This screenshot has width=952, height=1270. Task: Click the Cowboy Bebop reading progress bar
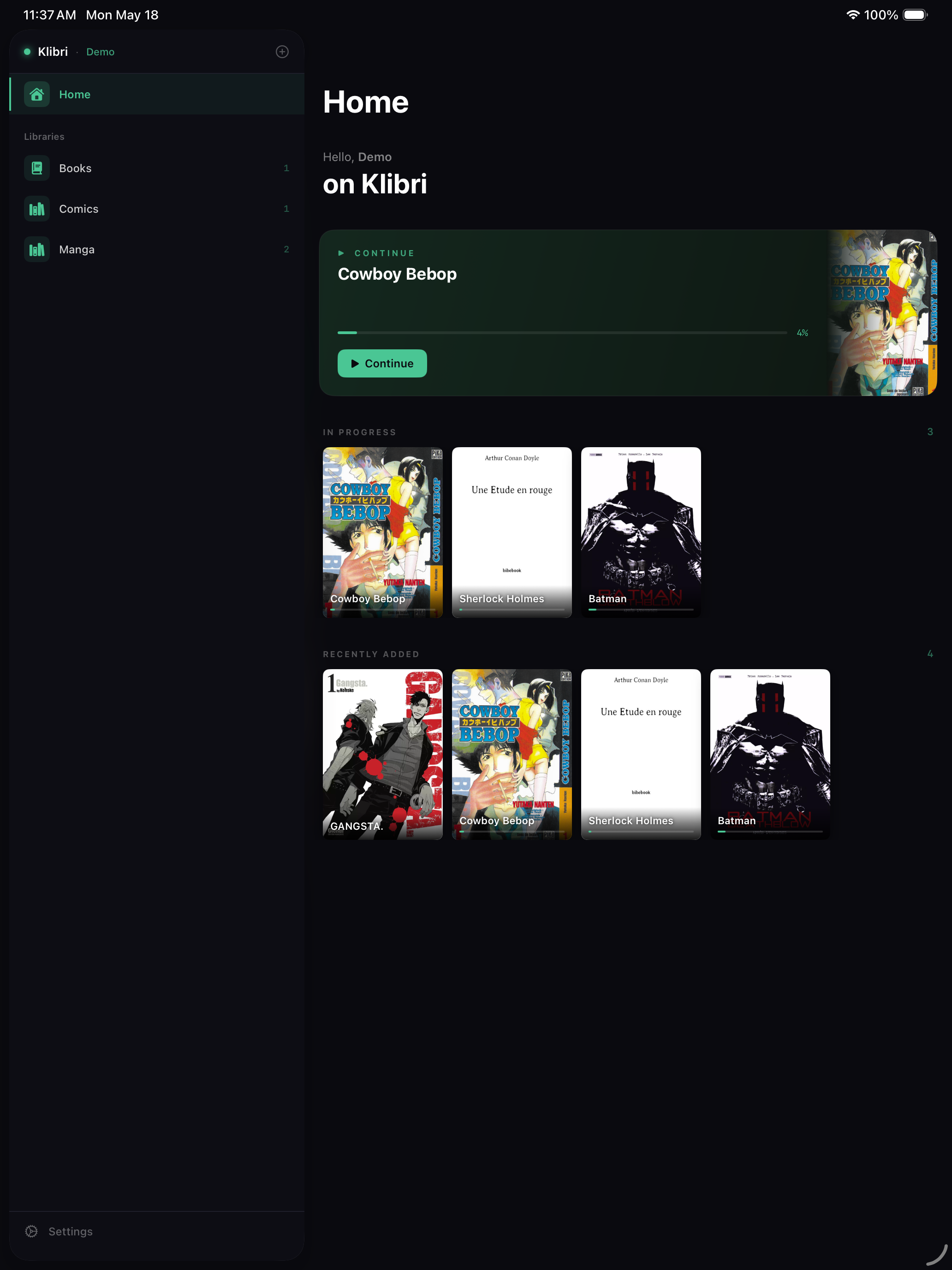tap(562, 332)
